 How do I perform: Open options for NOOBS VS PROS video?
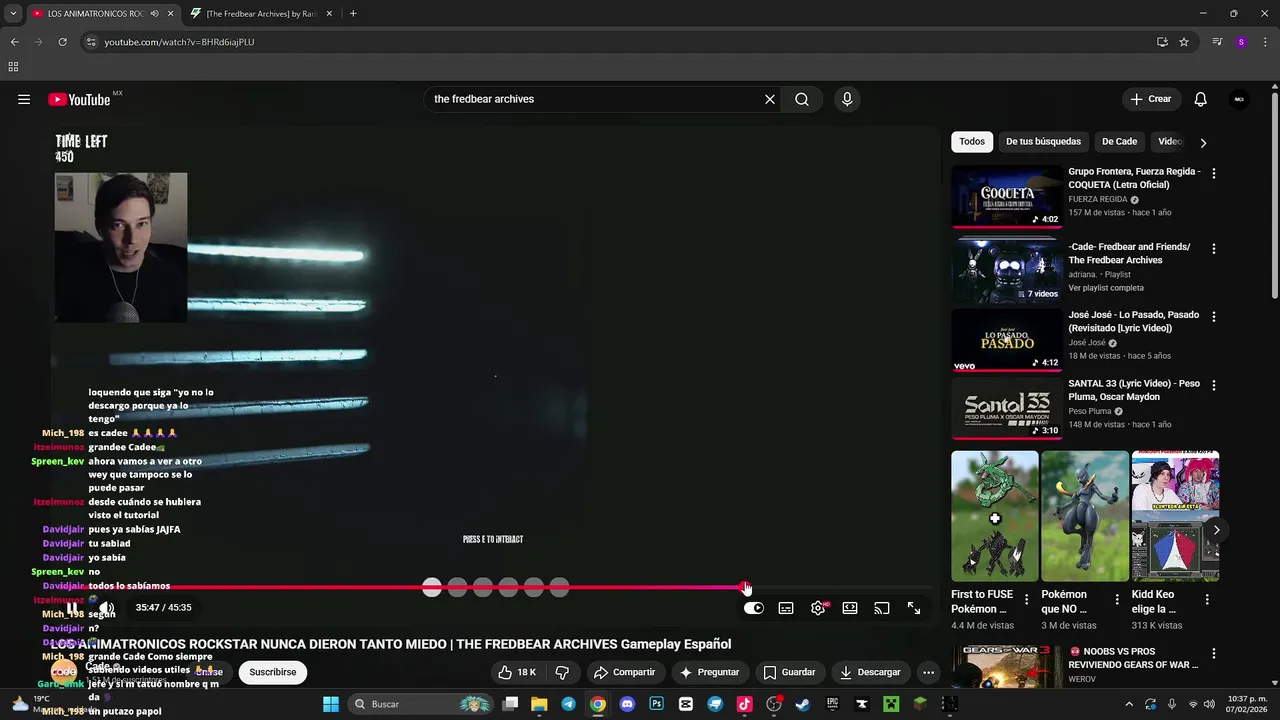pyautogui.click(x=1214, y=653)
